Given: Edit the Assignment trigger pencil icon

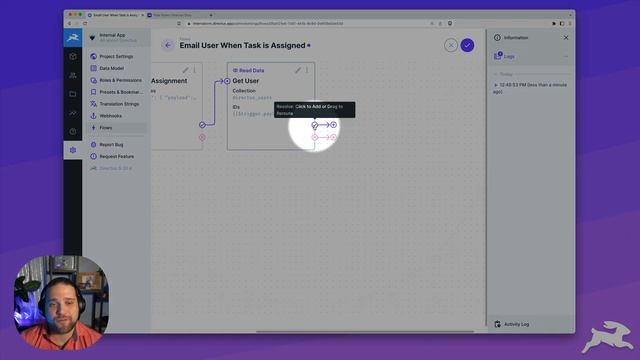Looking at the screenshot, I should click(x=186, y=70).
